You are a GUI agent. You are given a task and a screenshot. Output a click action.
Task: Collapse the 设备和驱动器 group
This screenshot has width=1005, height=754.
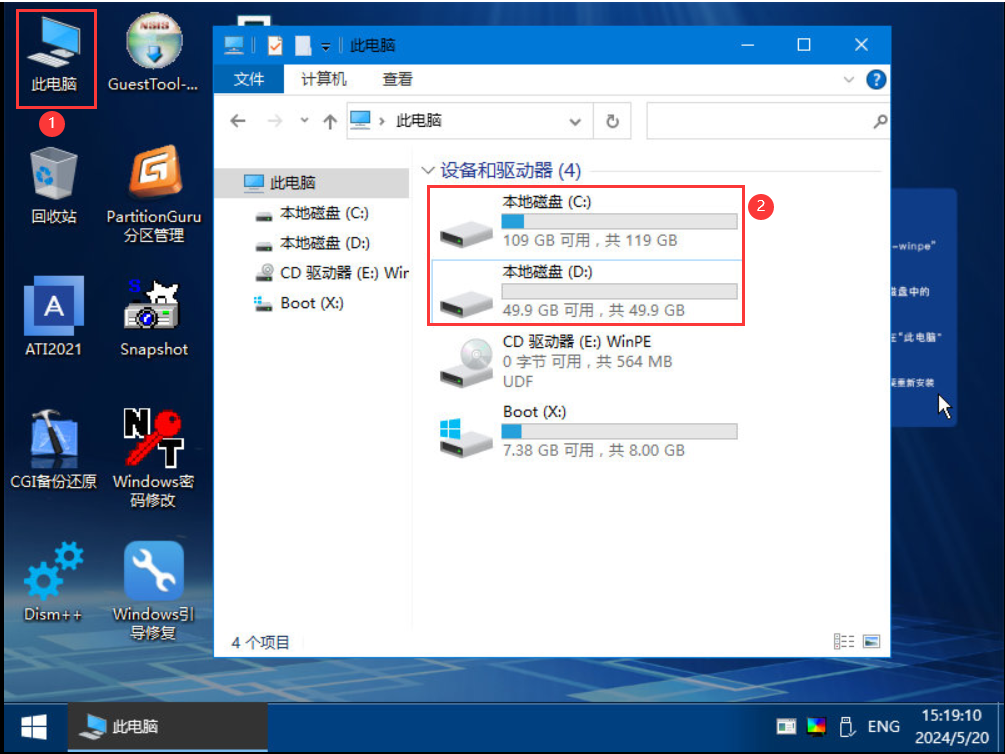coord(429,171)
